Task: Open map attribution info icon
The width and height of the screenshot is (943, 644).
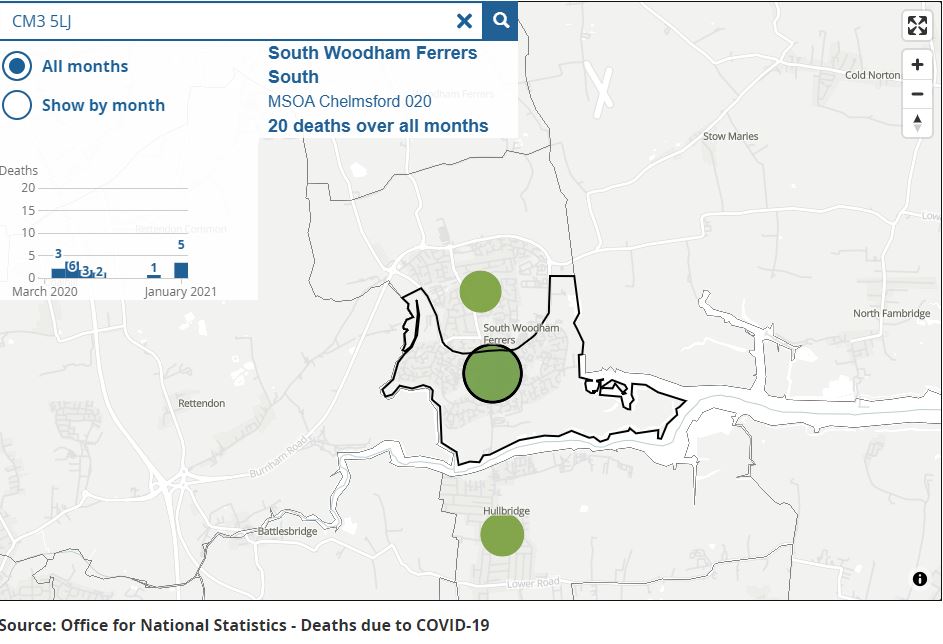Action: (919, 579)
